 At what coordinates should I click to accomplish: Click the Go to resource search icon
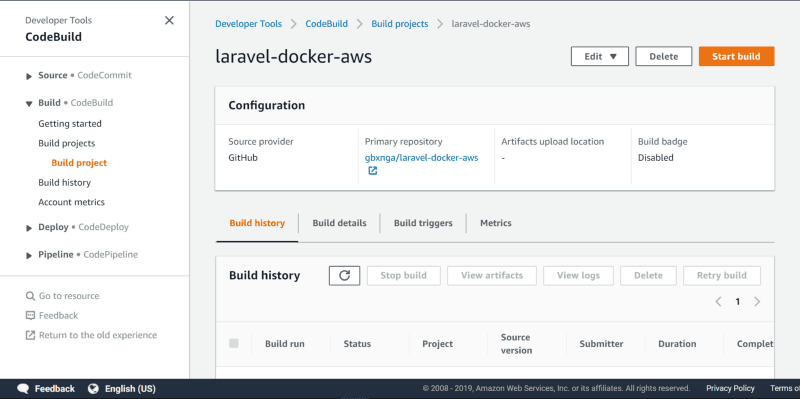pyautogui.click(x=30, y=296)
